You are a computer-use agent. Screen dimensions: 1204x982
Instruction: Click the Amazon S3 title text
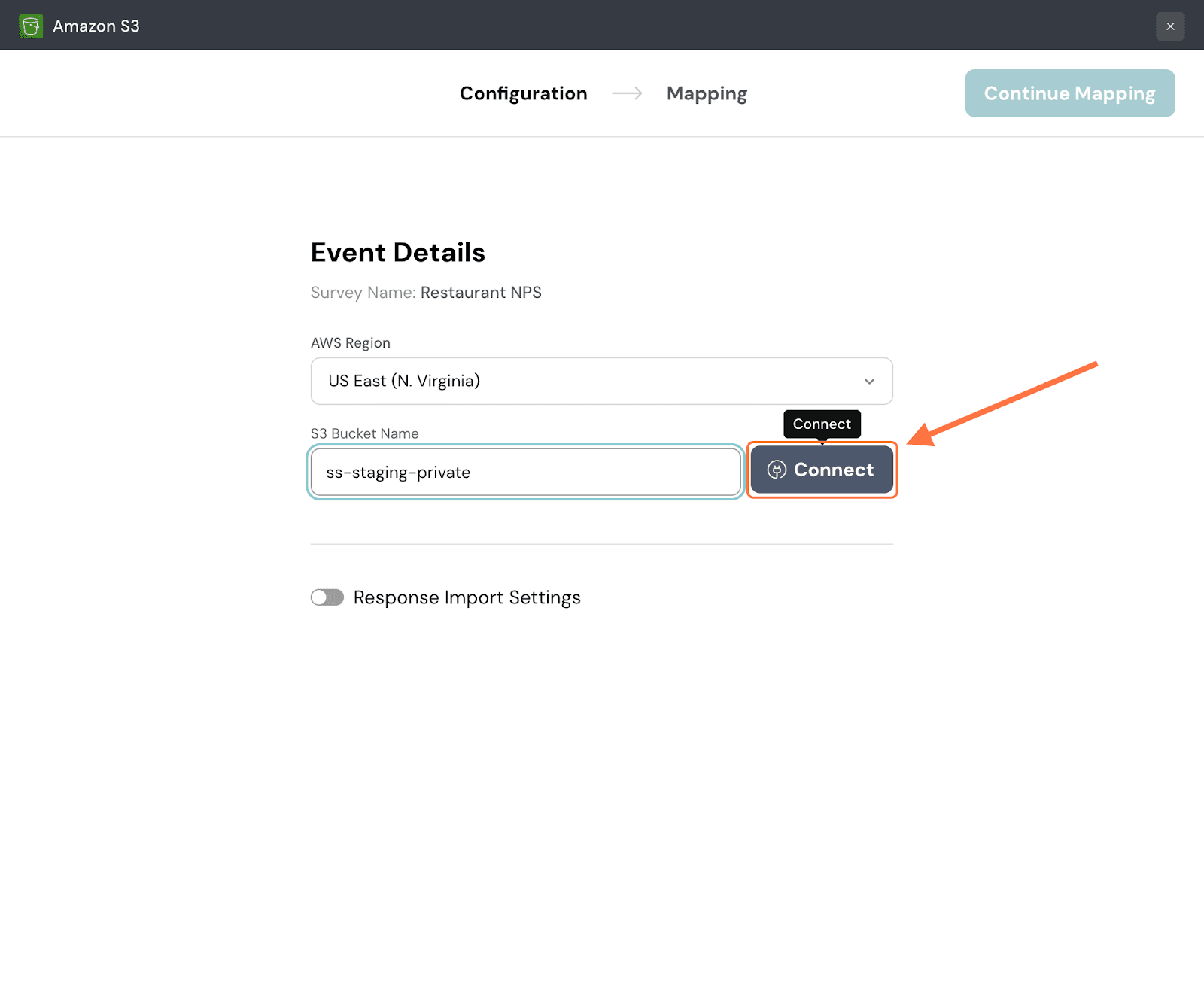[x=96, y=26]
